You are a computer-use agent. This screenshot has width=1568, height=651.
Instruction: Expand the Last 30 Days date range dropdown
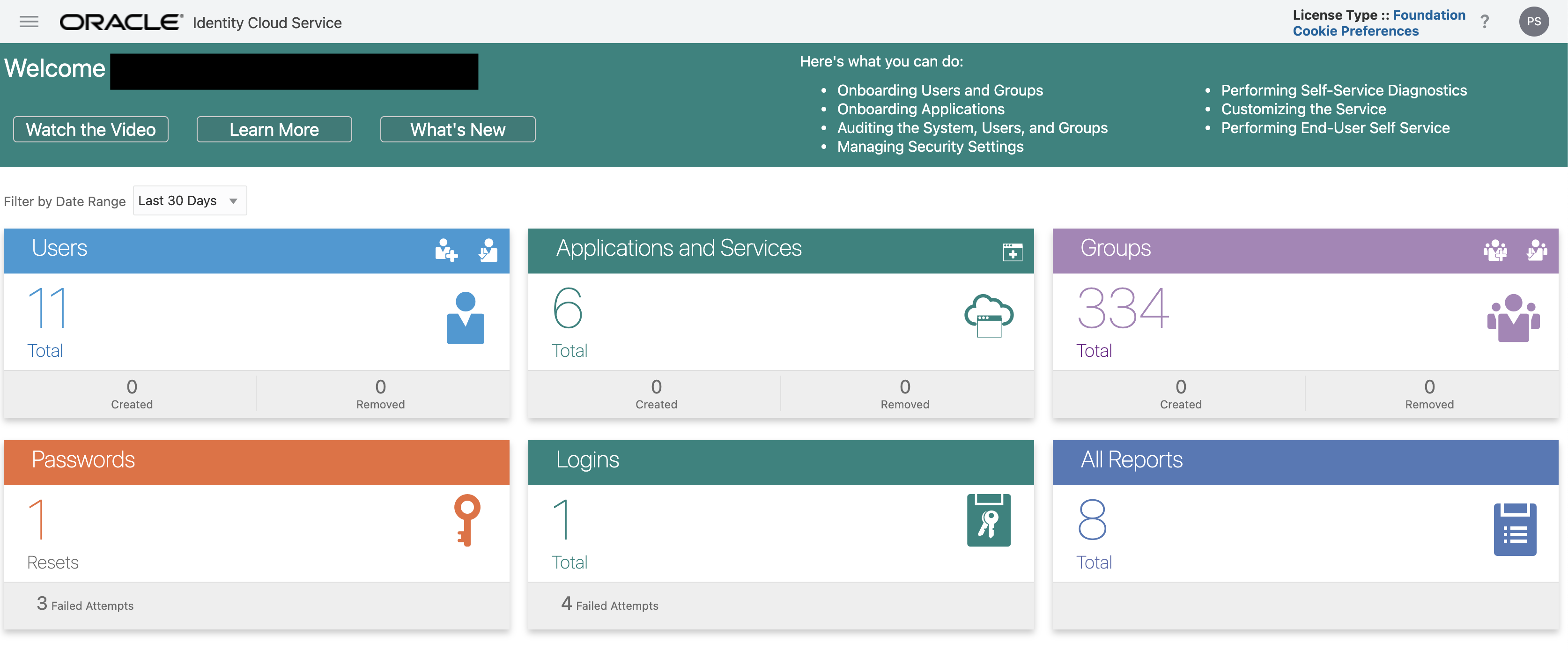point(189,200)
